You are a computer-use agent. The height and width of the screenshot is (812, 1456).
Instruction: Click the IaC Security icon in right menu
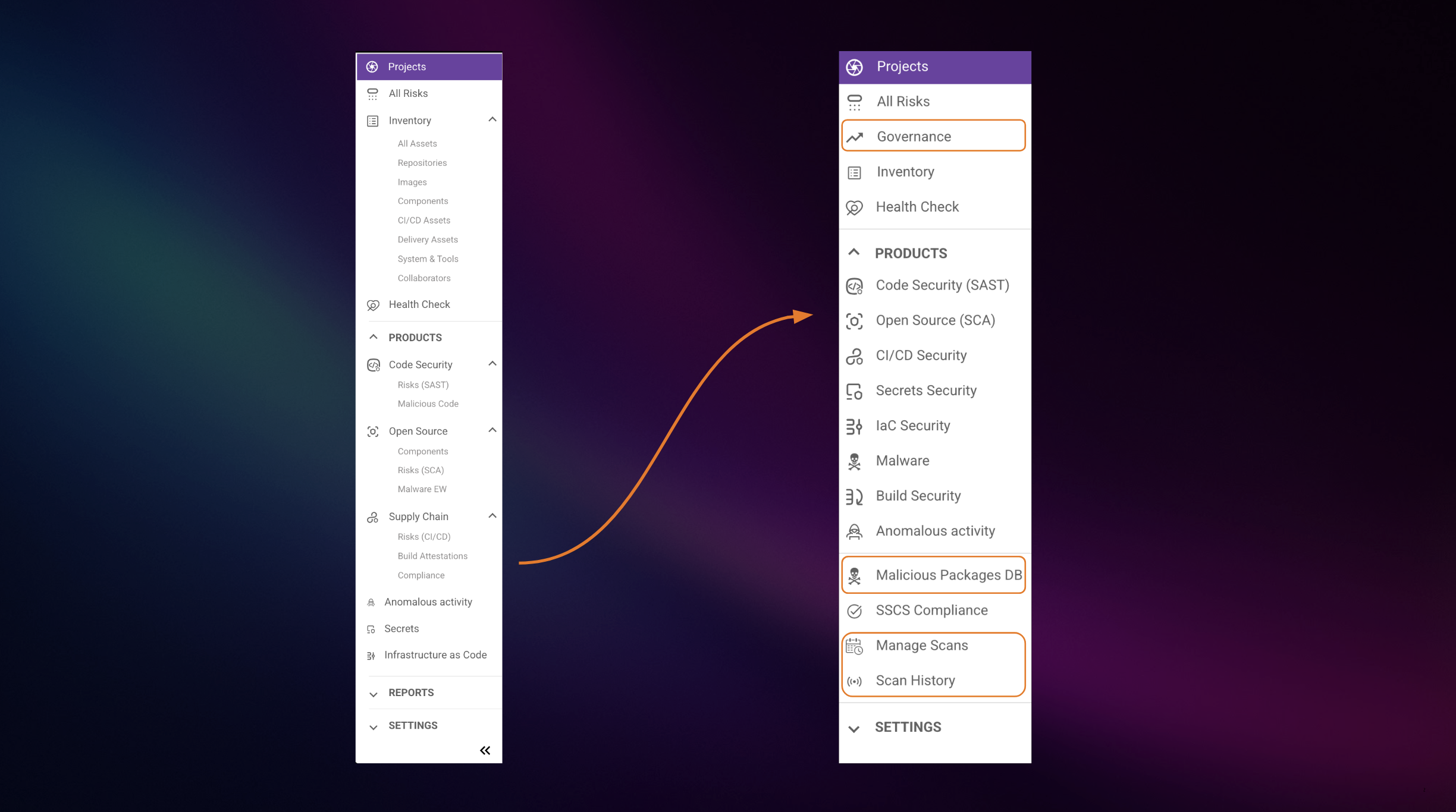855,426
